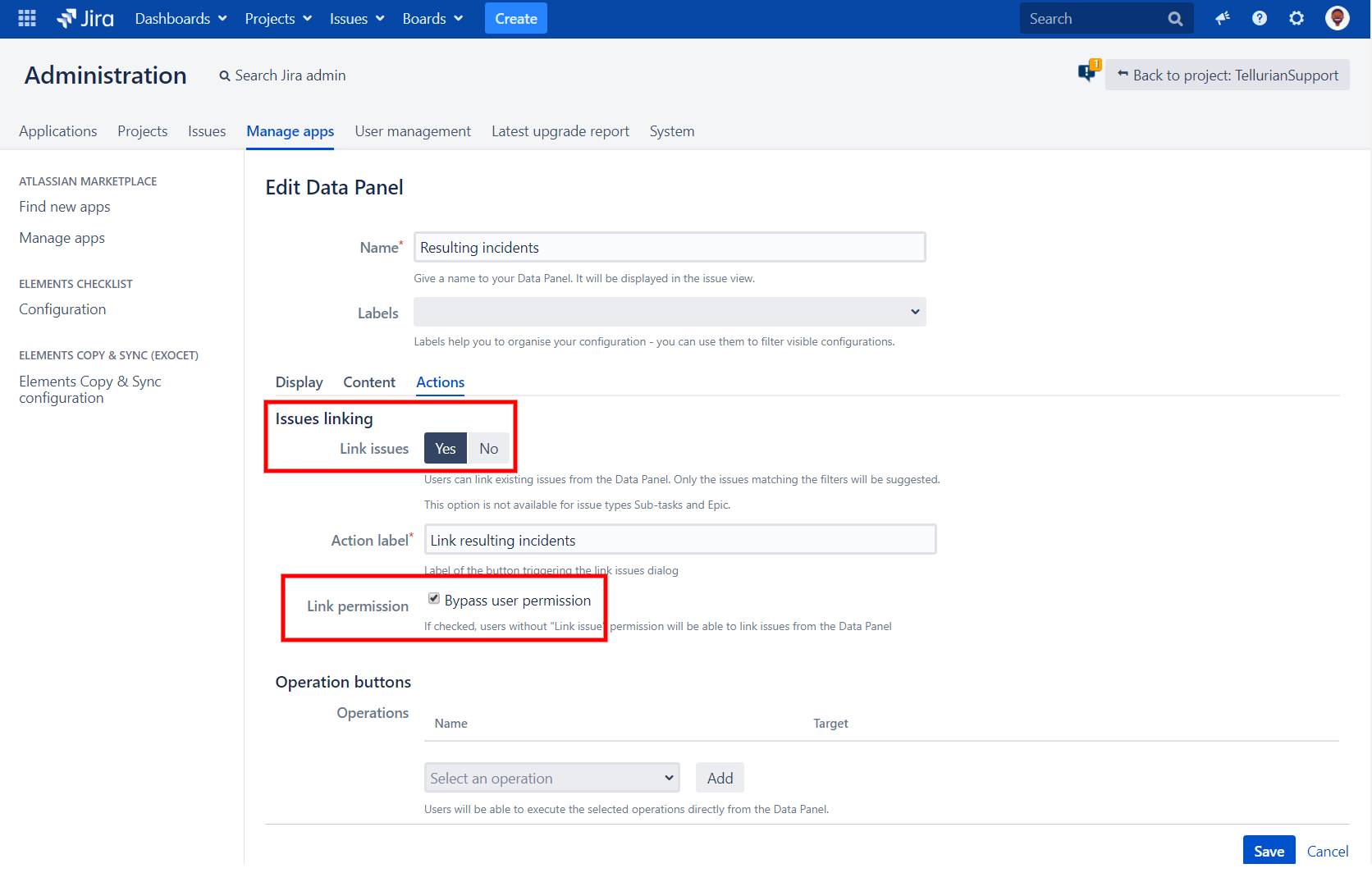Image resolution: width=1372 pixels, height=882 pixels.
Task: Click the search magnifier in top bar
Action: pyautogui.click(x=1175, y=18)
